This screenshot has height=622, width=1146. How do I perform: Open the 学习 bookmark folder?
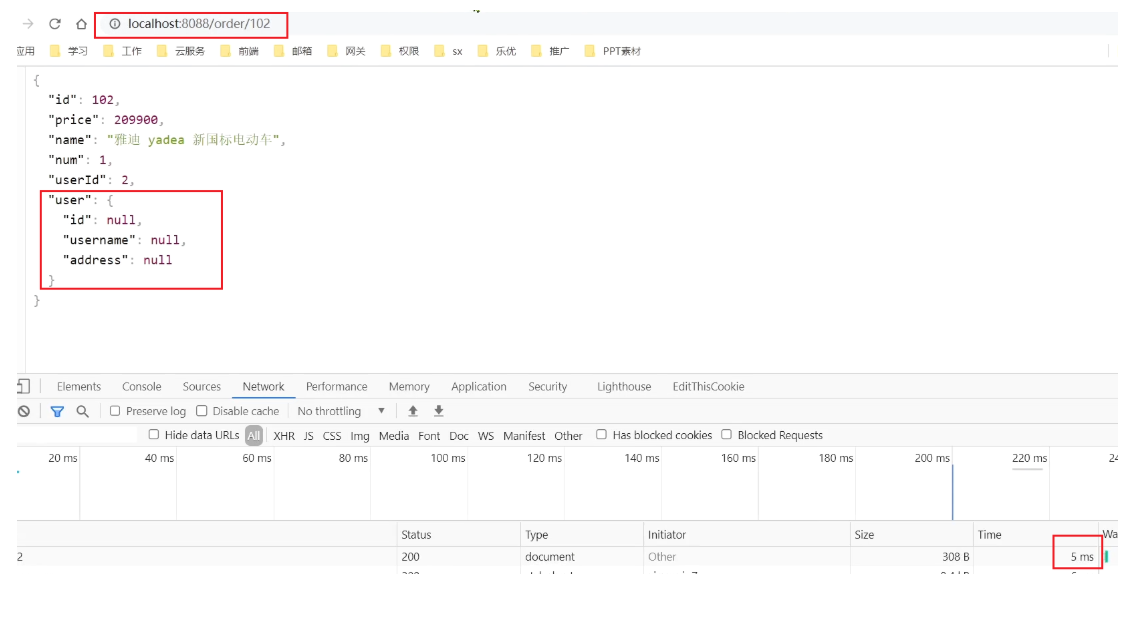coord(69,51)
